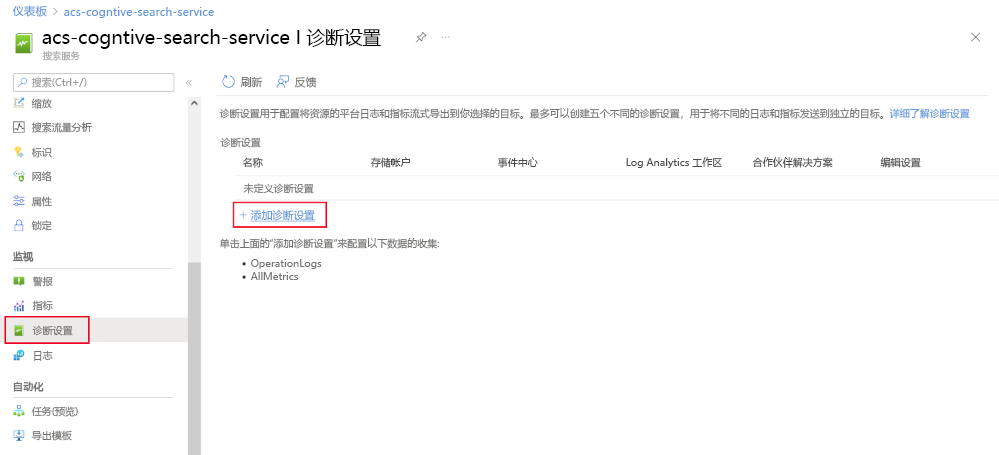Viewport: 999px width, 455px height.
Task: Click the 导出模板 export icon
Action: [x=19, y=436]
